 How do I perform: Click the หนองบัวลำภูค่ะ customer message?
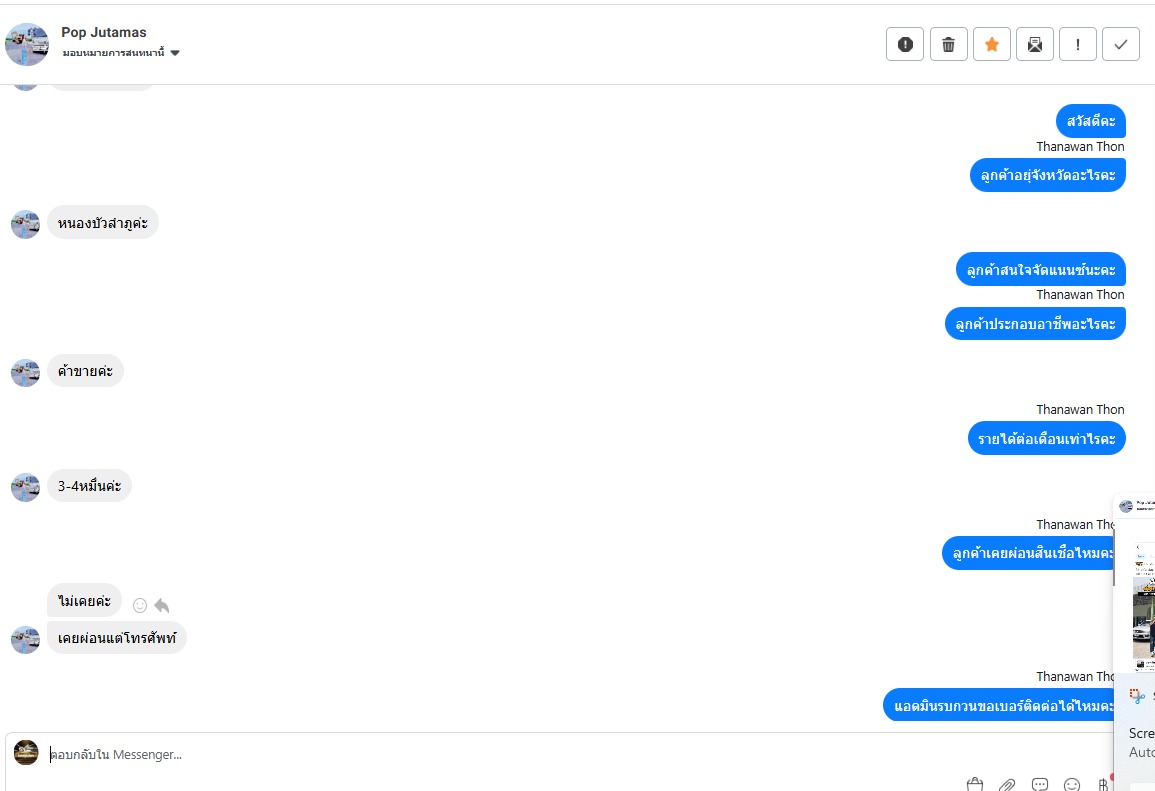click(x=103, y=222)
